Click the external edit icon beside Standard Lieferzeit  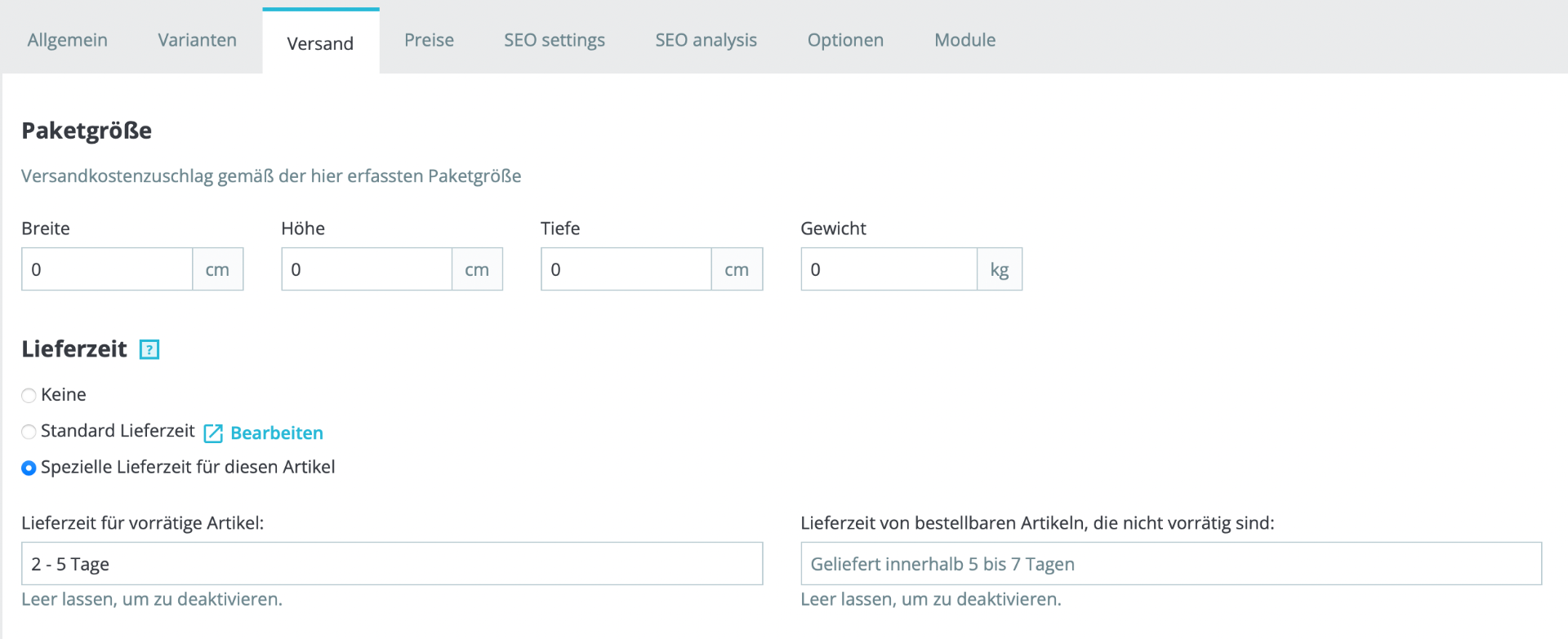(213, 433)
